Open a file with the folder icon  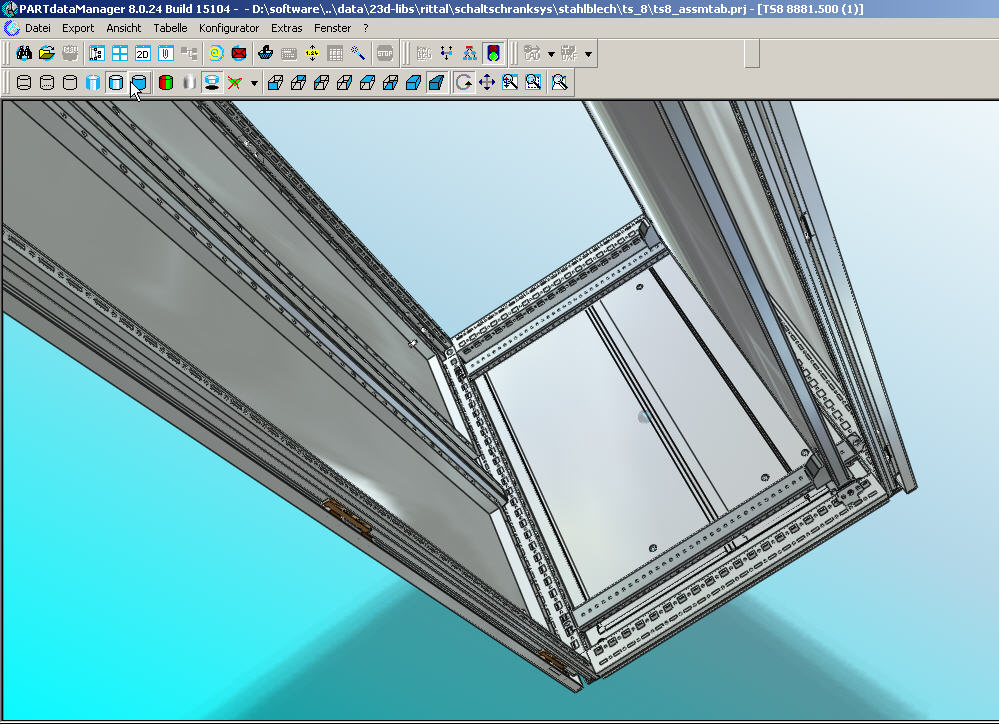pos(46,53)
